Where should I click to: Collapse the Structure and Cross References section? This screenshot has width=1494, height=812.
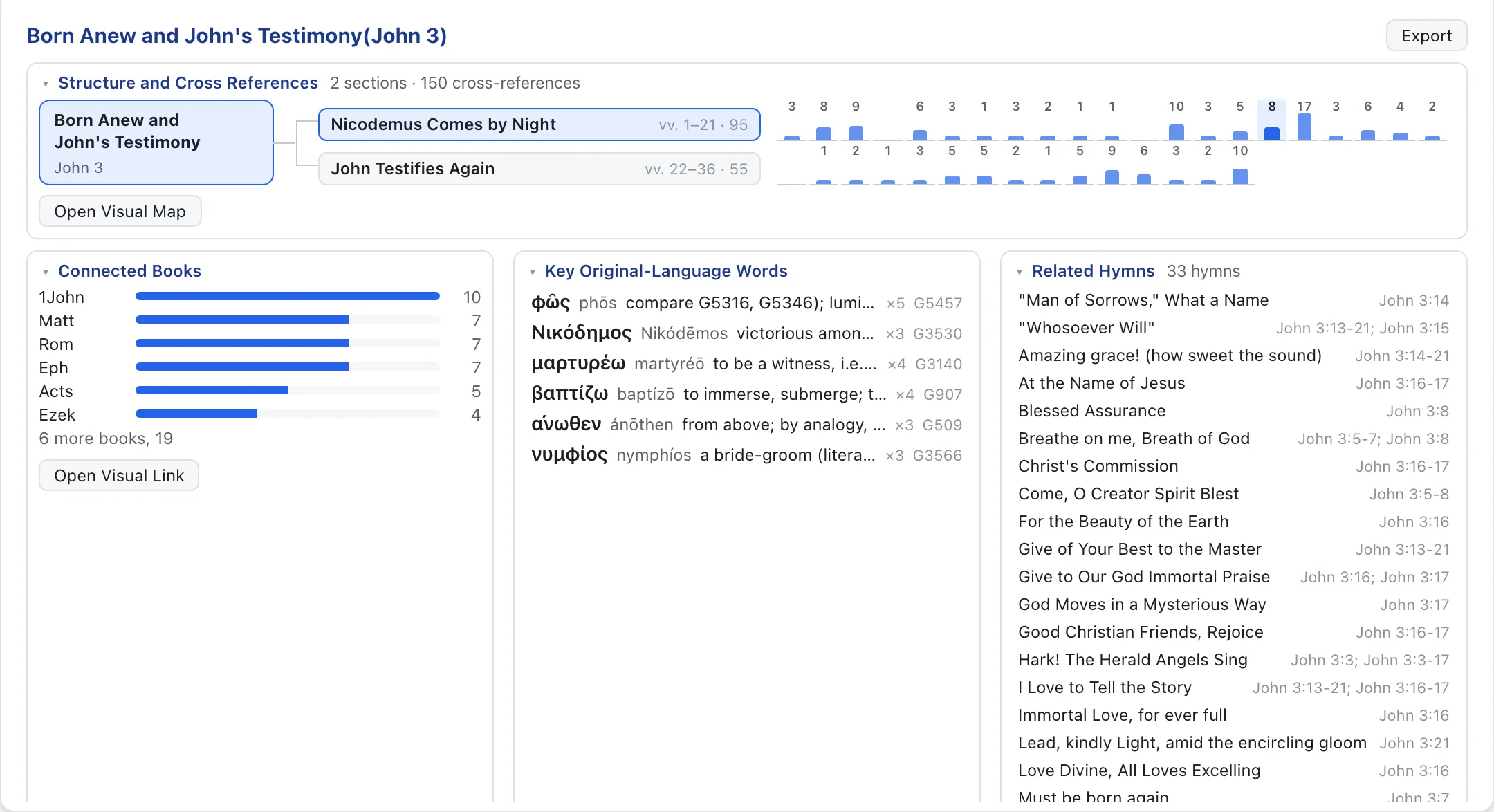point(46,84)
